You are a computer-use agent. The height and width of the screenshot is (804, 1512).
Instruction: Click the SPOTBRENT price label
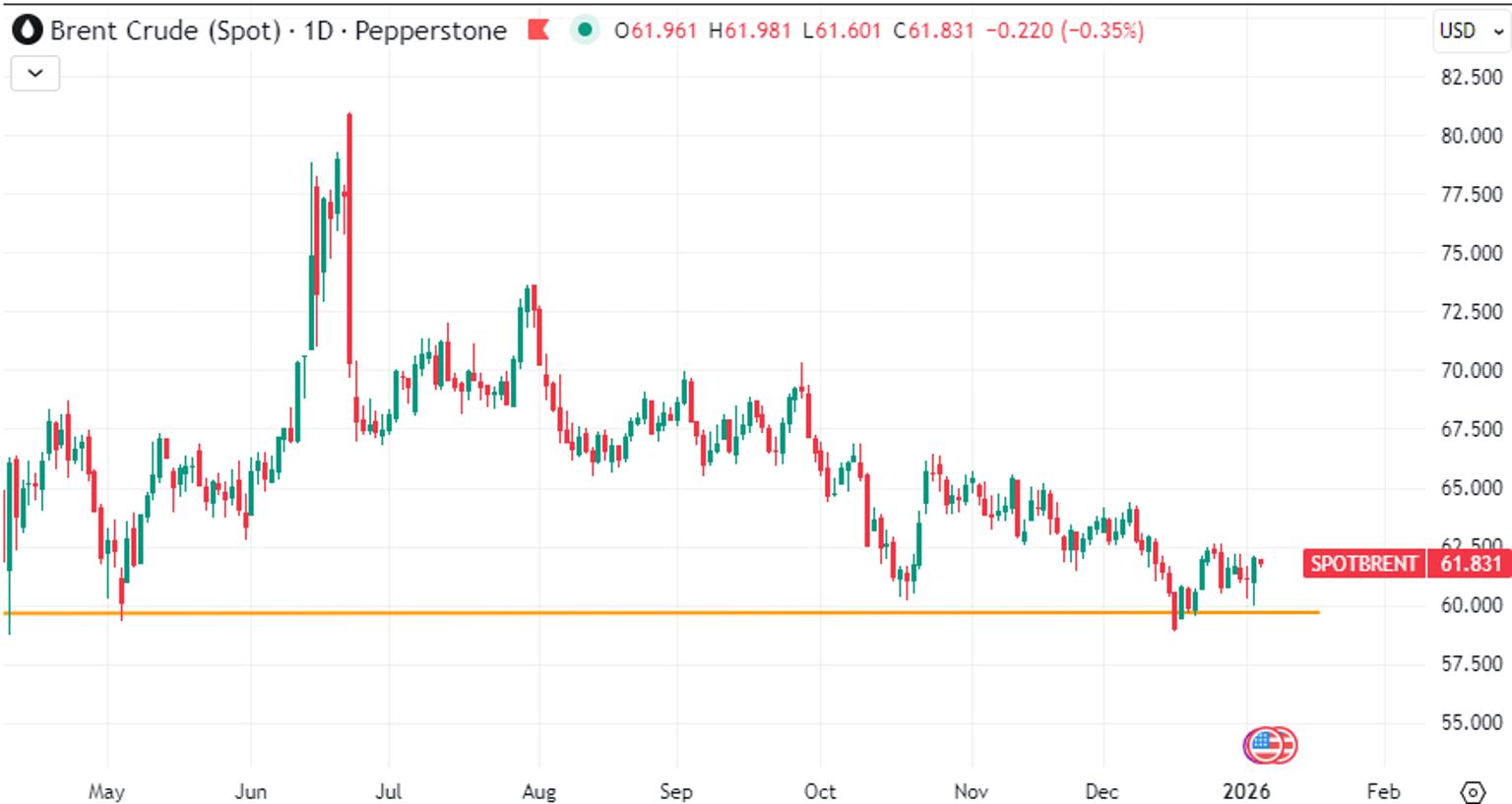1363,564
